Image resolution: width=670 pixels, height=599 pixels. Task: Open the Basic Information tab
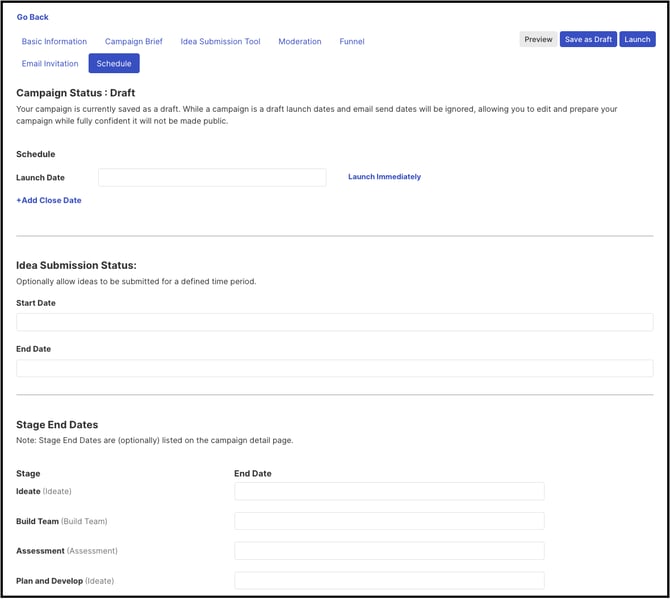(x=54, y=41)
